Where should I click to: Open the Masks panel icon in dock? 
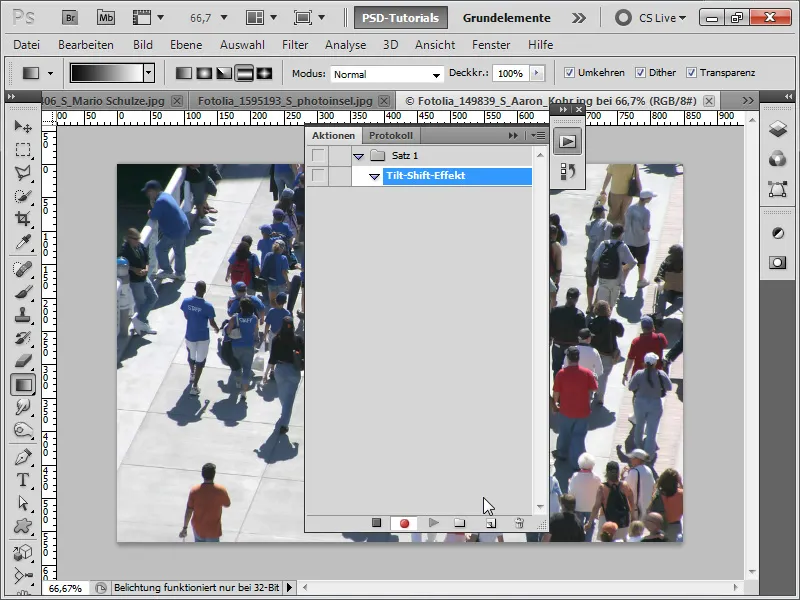[778, 263]
